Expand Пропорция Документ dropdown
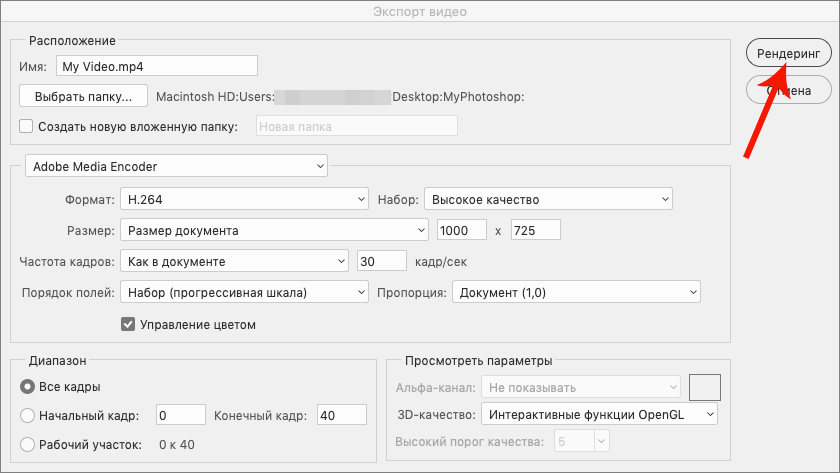This screenshot has height=473, width=840. (576, 292)
